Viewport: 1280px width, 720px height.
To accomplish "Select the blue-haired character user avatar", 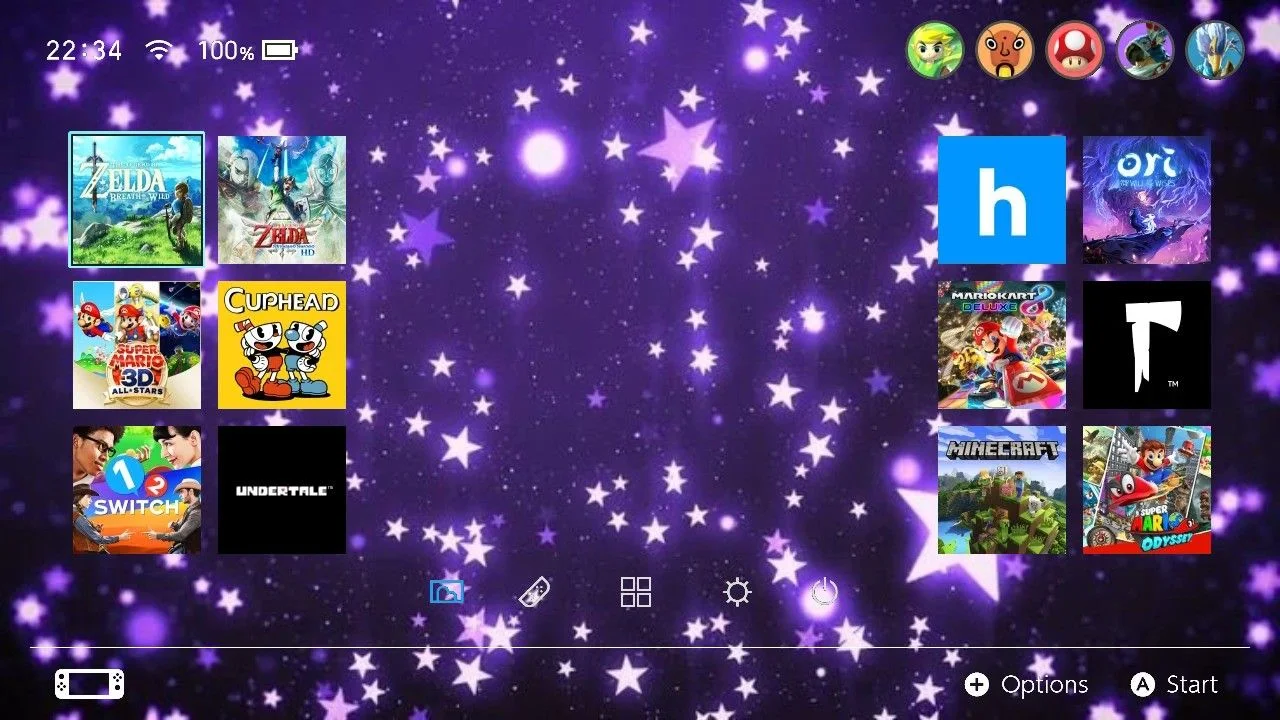I will point(1215,50).
